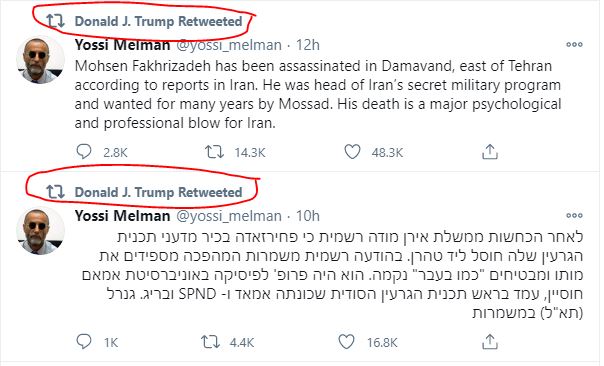Share the second Hebrew tweet
Image resolution: width=604 pixels, height=366 pixels.
pyautogui.click(x=490, y=342)
